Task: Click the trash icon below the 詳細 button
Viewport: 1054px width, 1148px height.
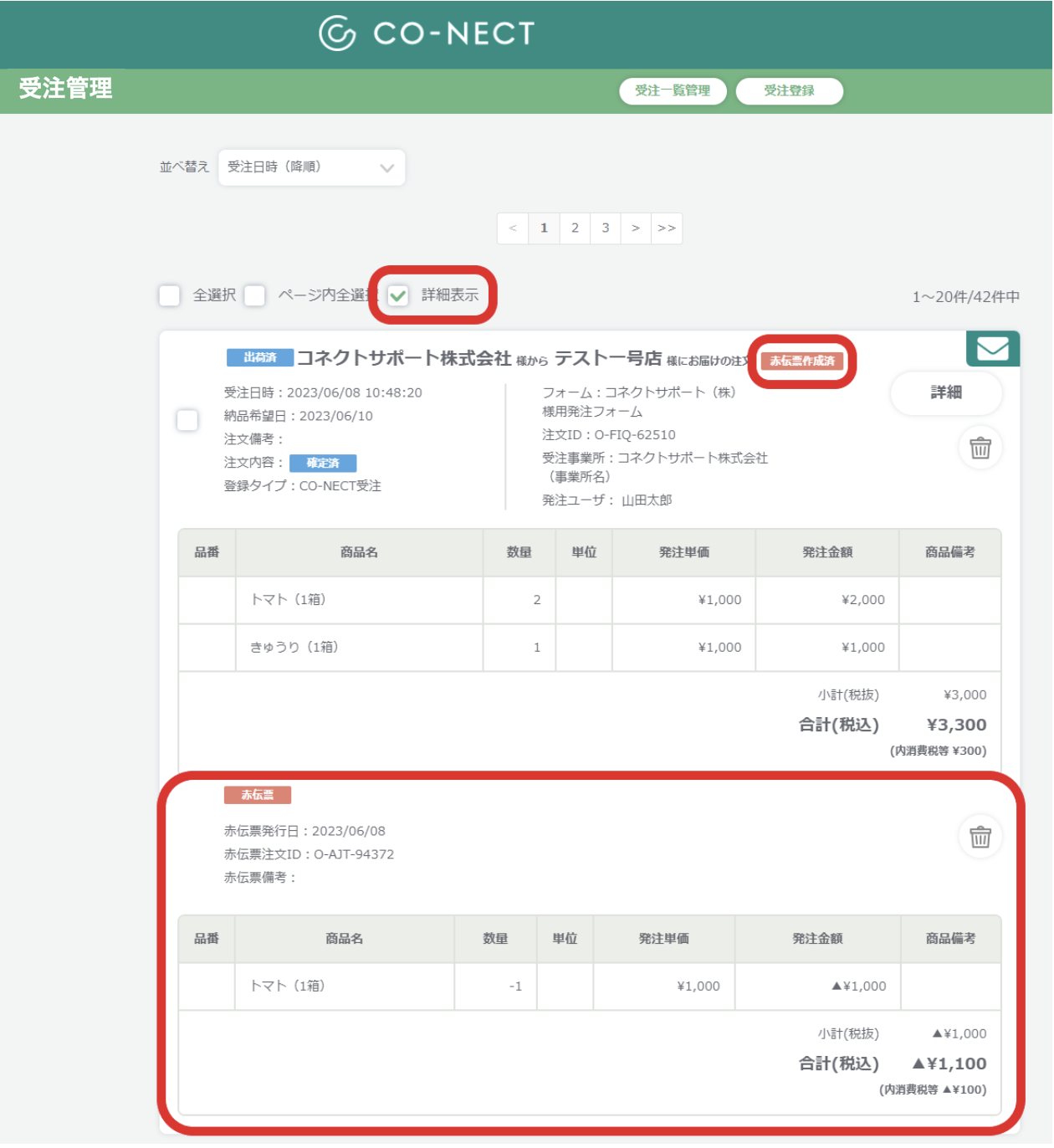Action: [980, 448]
